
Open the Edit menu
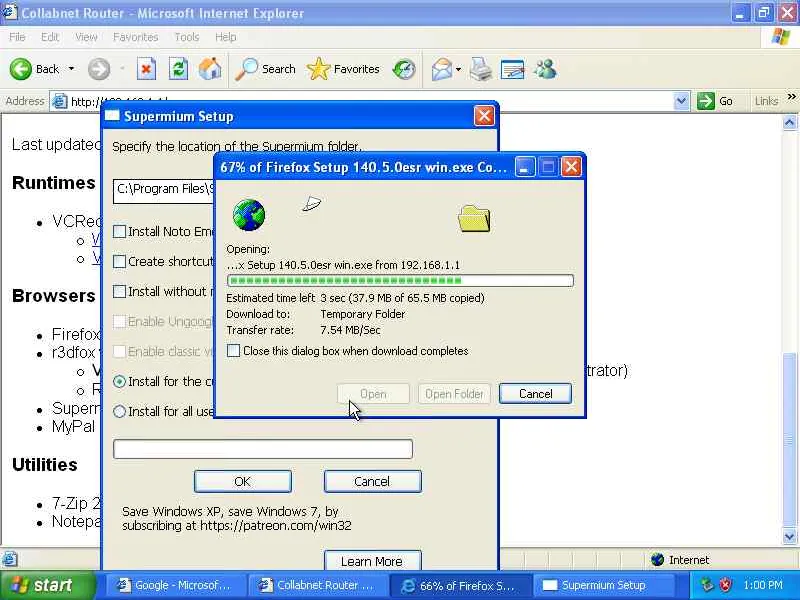50,37
